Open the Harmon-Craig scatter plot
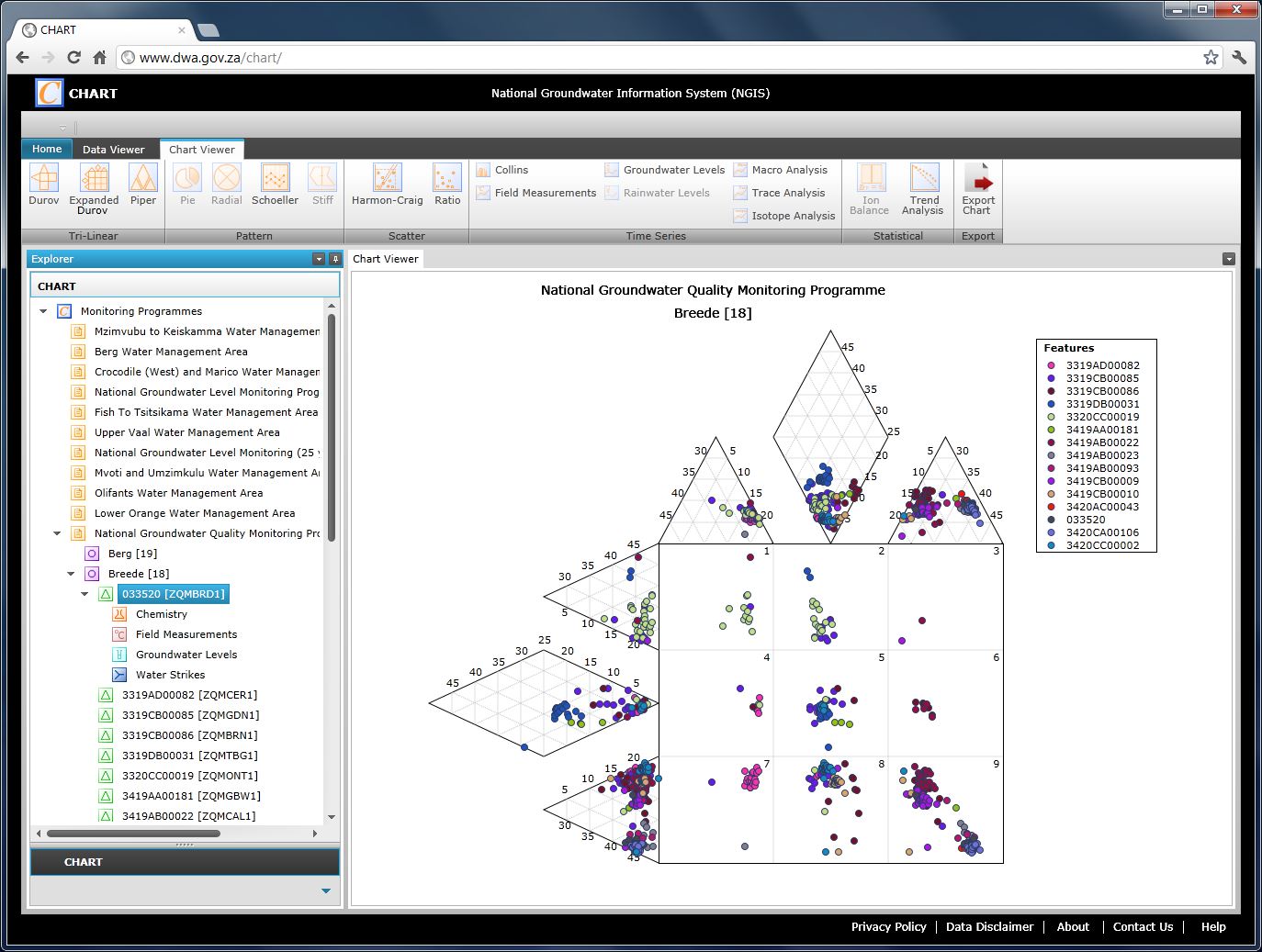1262x952 pixels. pos(388,185)
